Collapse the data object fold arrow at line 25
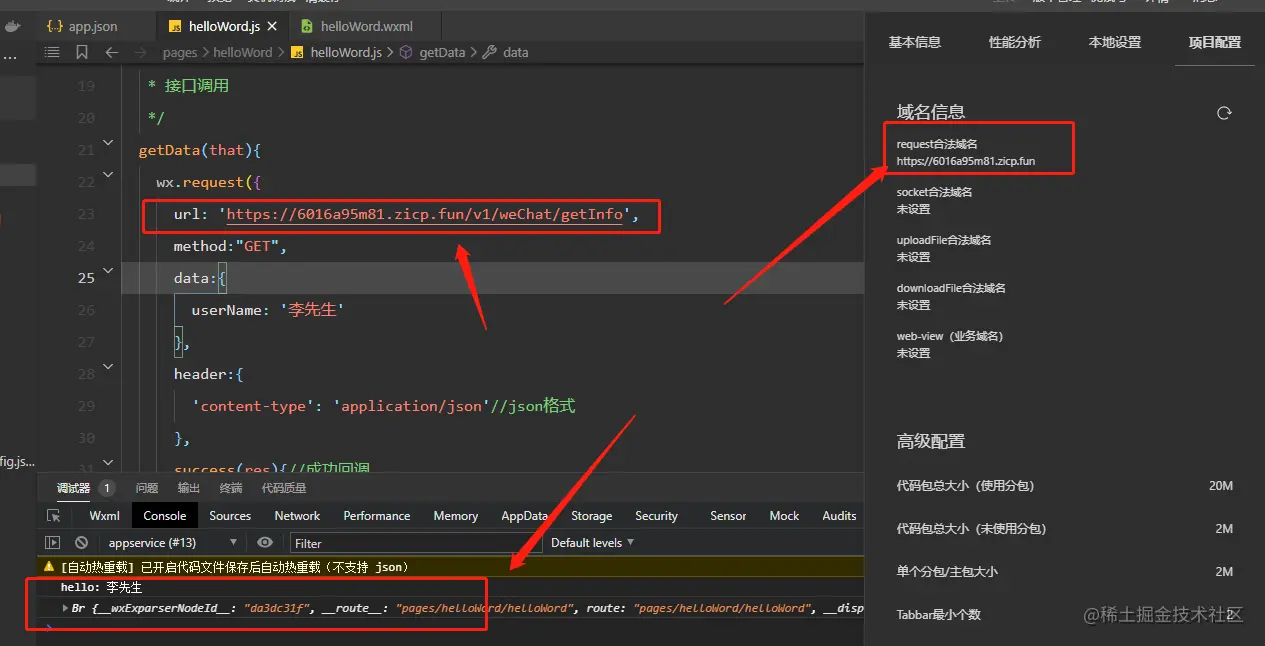The height and width of the screenshot is (646, 1265). click(108, 272)
